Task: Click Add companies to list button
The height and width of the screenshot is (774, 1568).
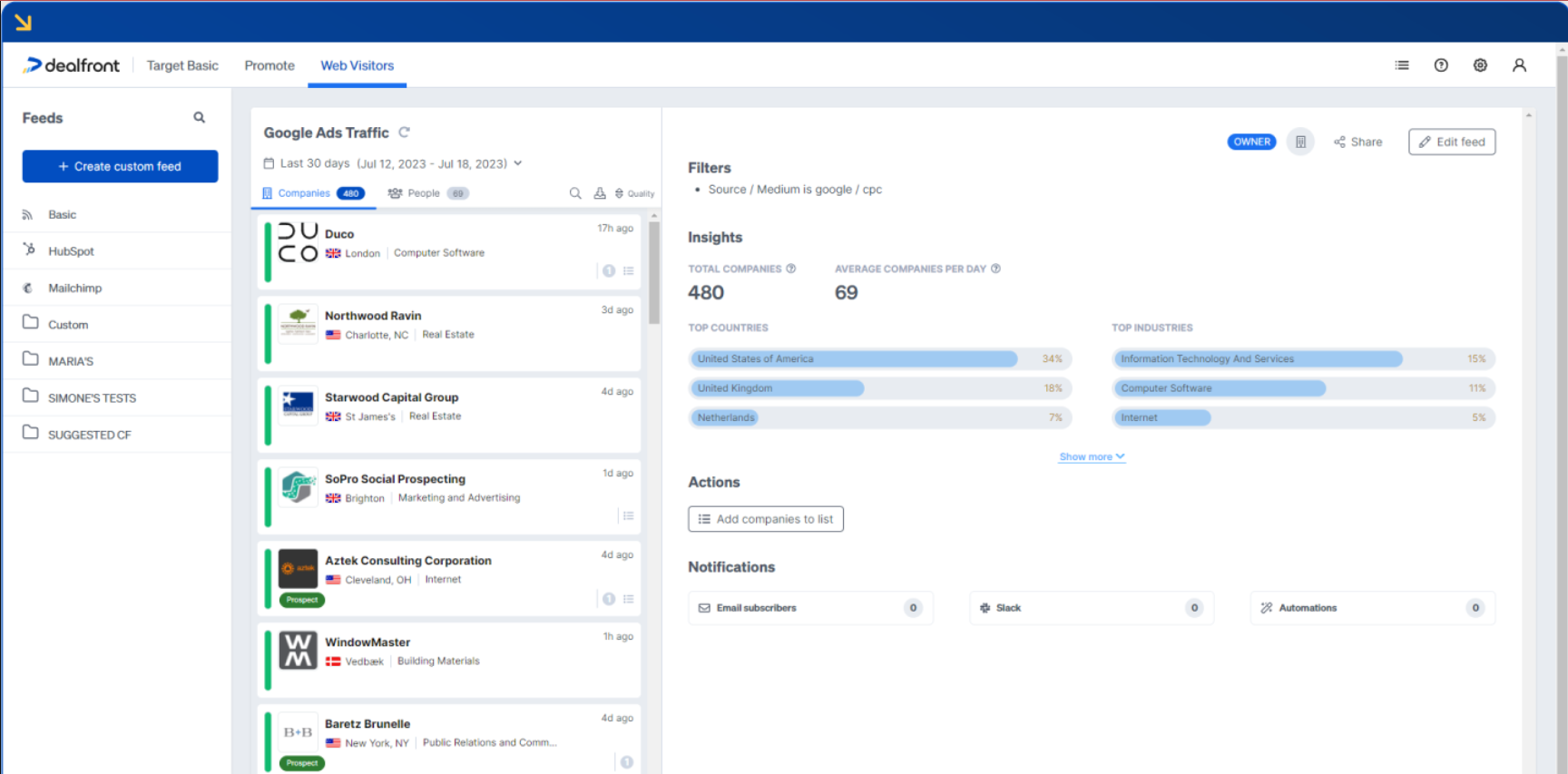Action: [766, 519]
